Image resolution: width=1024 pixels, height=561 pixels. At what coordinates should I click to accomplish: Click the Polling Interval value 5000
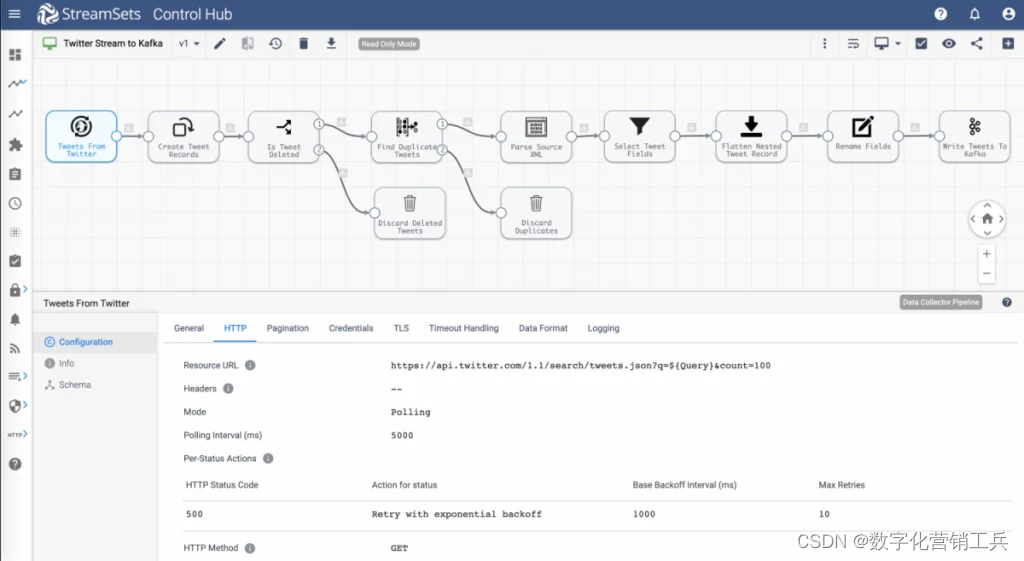pyautogui.click(x=402, y=435)
